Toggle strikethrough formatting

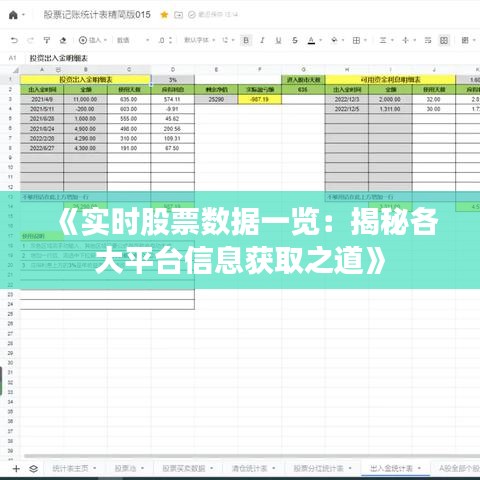pos(295,40)
